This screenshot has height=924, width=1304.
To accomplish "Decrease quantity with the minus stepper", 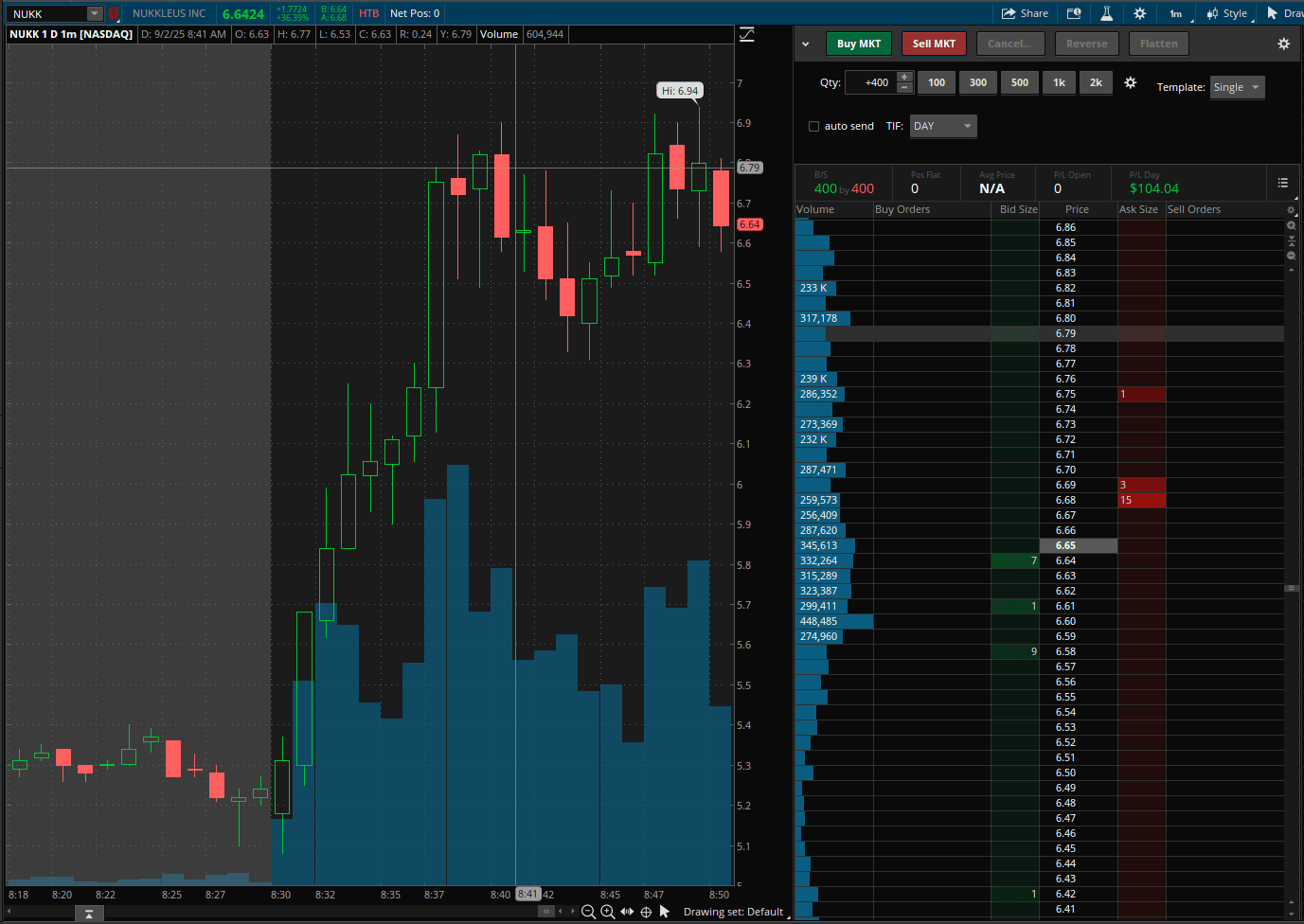I will [x=904, y=88].
